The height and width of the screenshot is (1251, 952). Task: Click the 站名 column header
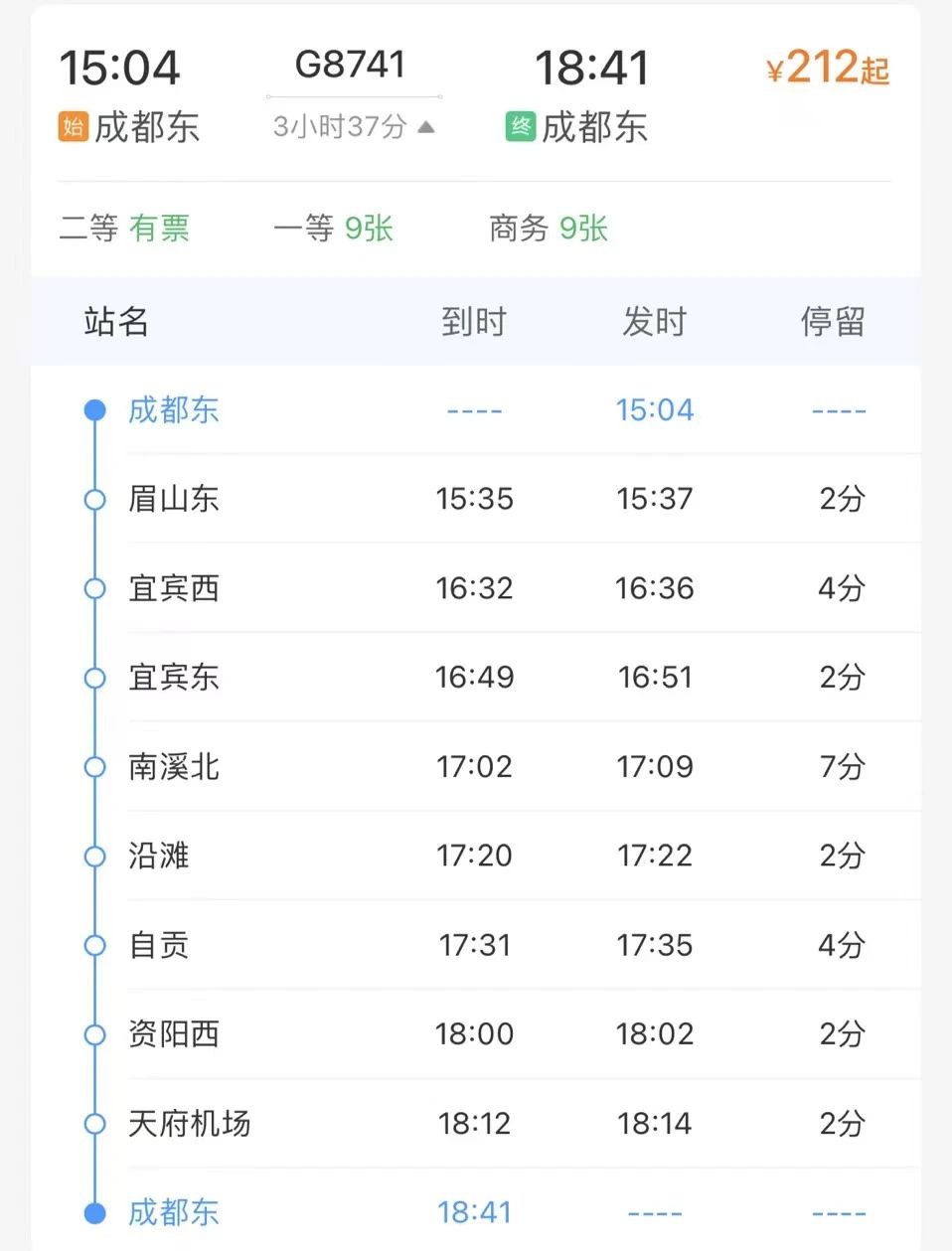coord(116,322)
